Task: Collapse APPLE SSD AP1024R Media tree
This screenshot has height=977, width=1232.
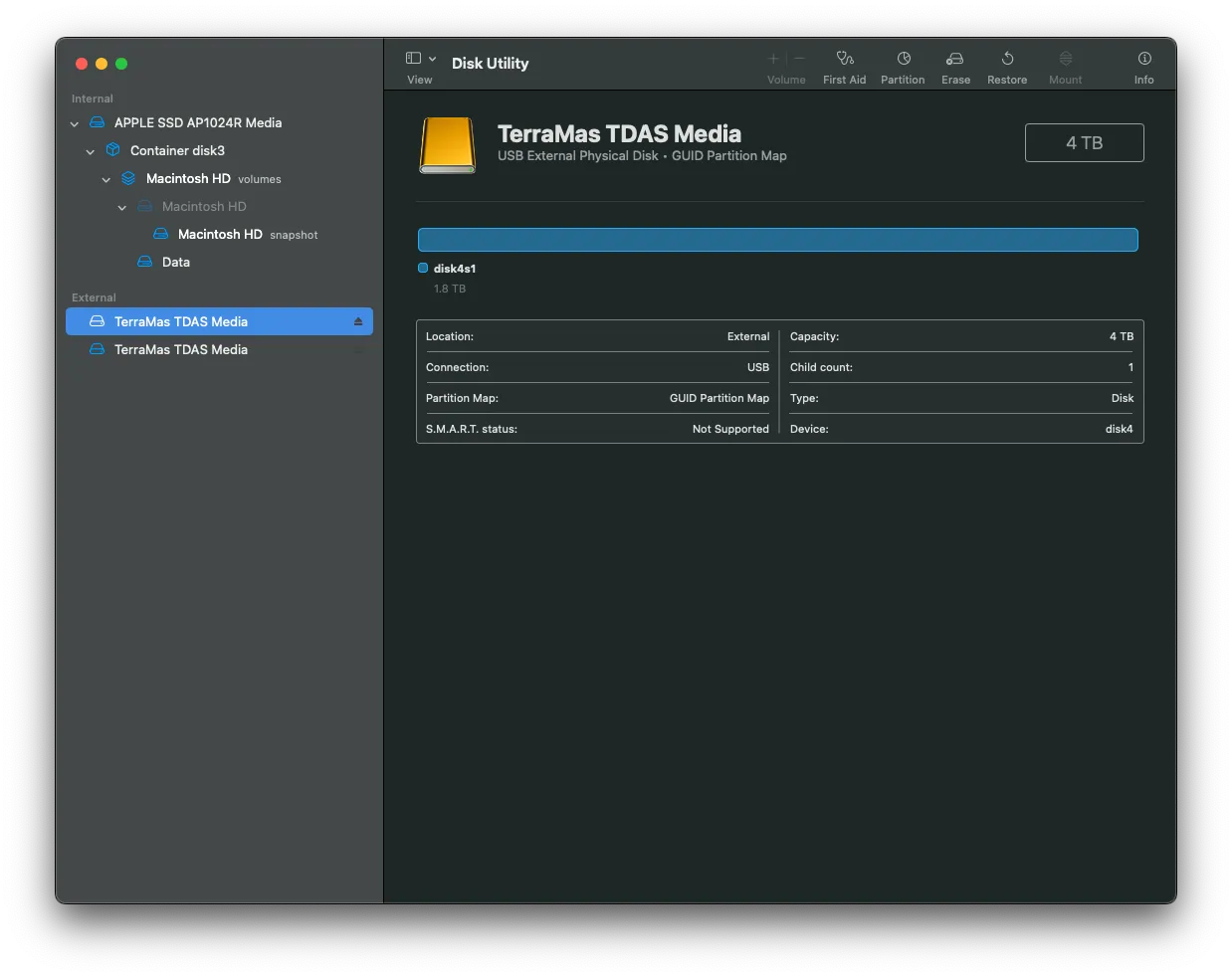Action: [x=75, y=123]
